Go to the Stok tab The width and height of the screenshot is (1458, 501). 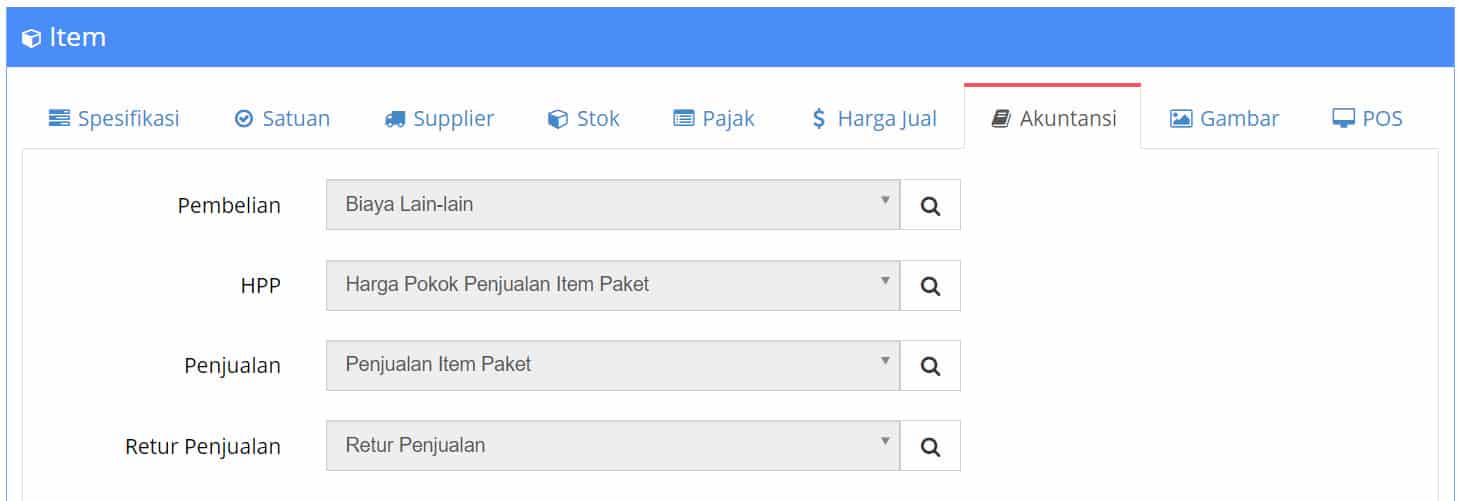coord(584,118)
